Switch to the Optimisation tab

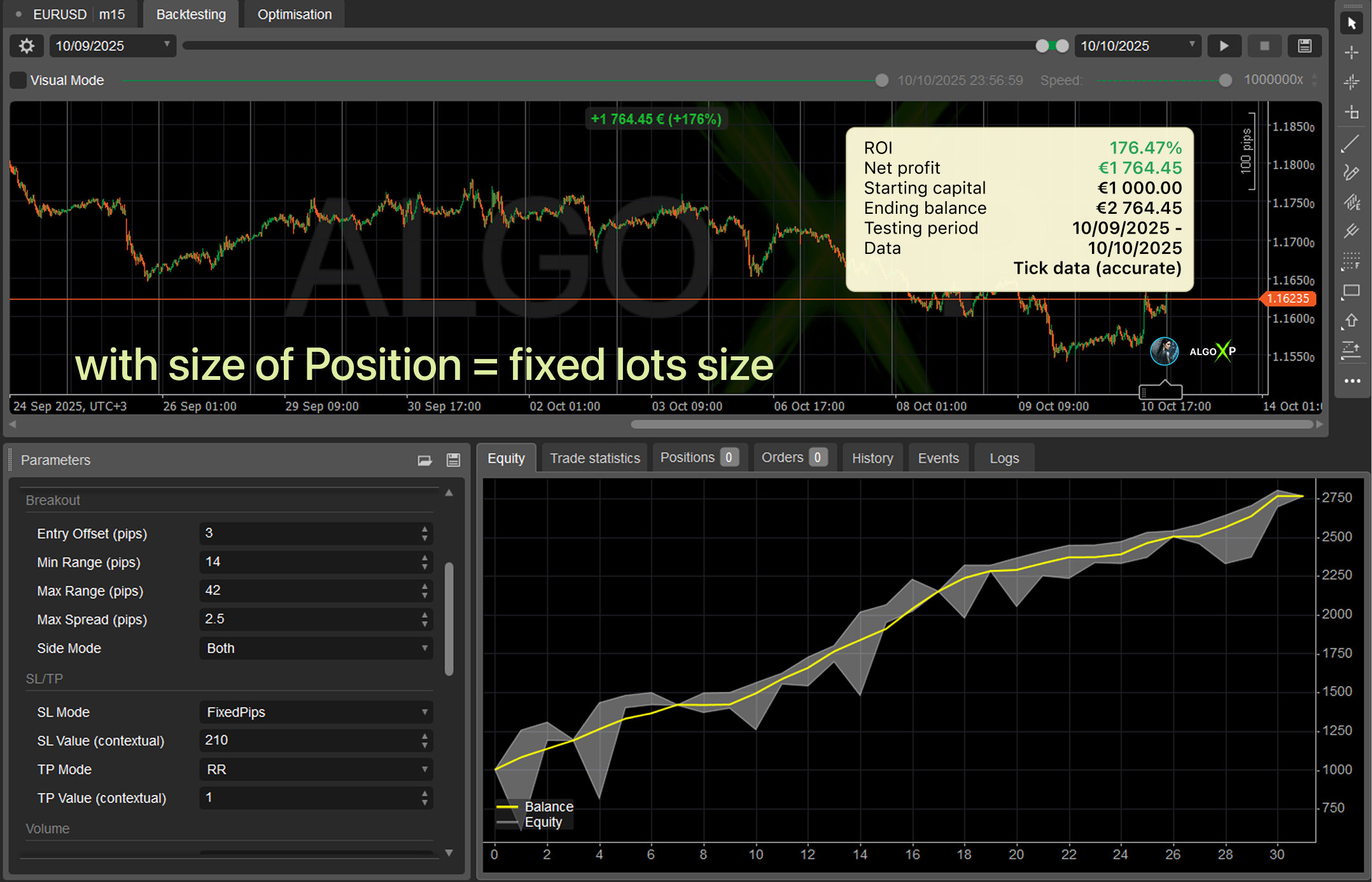(x=294, y=14)
